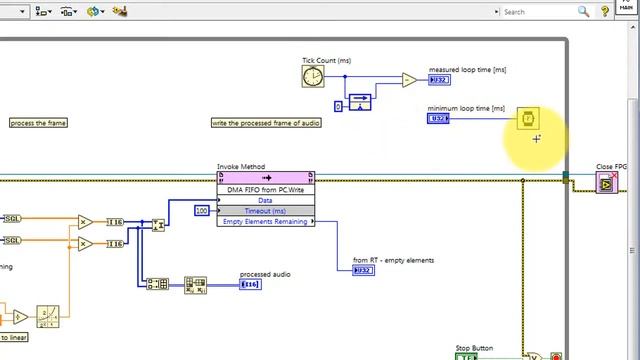Image resolution: width=640 pixels, height=360 pixels.
Task: Select the upper multiply node
Action: [85, 222]
